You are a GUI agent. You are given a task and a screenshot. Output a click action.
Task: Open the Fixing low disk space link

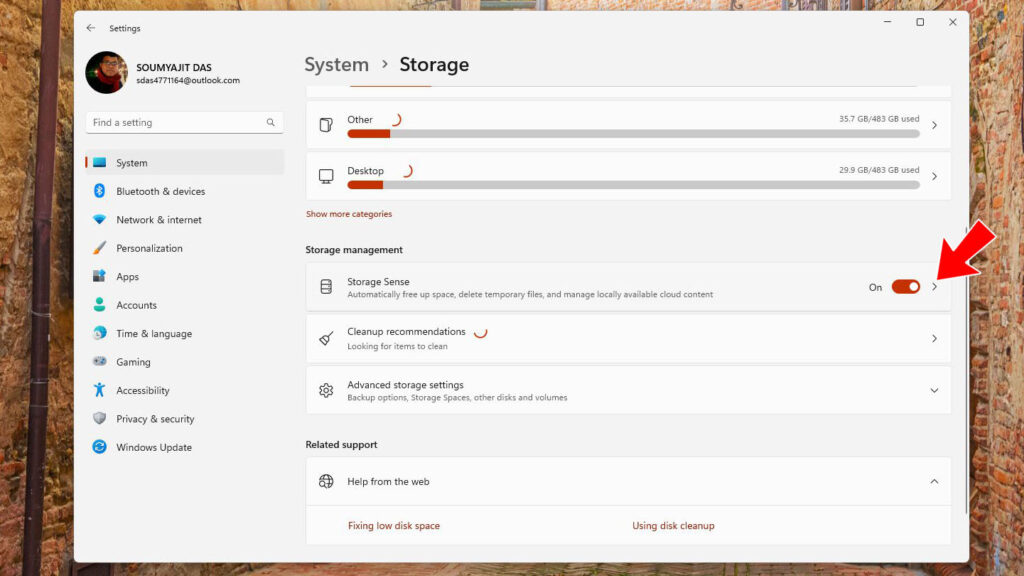click(394, 526)
